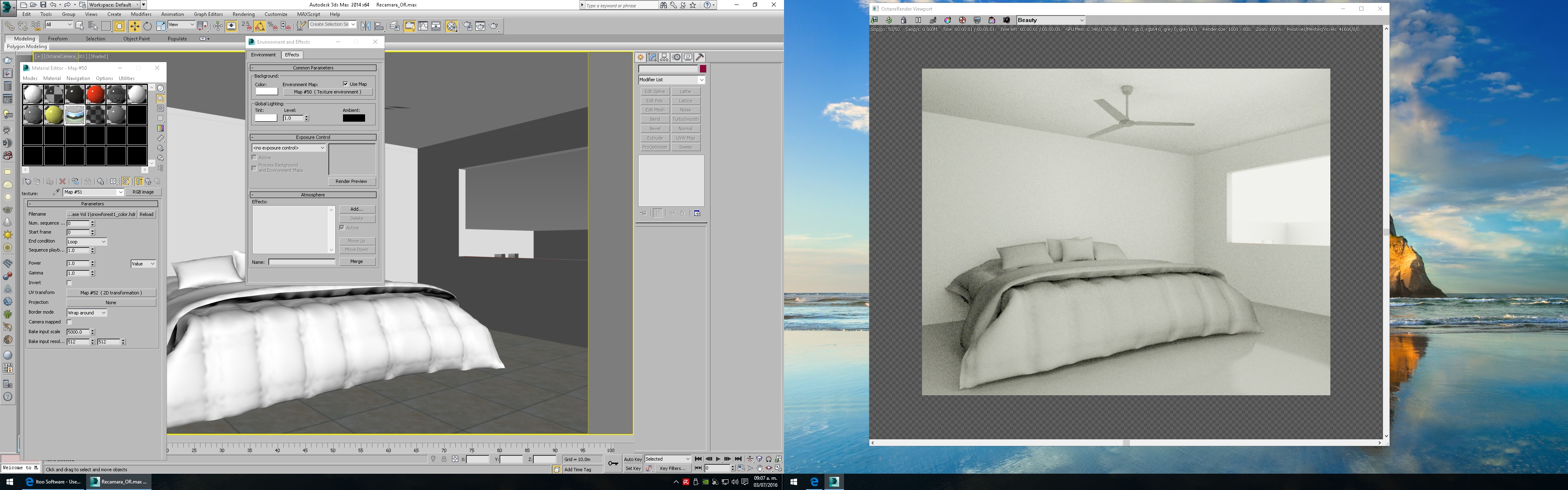
Task: Open the Hierarchy command panel tab
Action: 664,57
